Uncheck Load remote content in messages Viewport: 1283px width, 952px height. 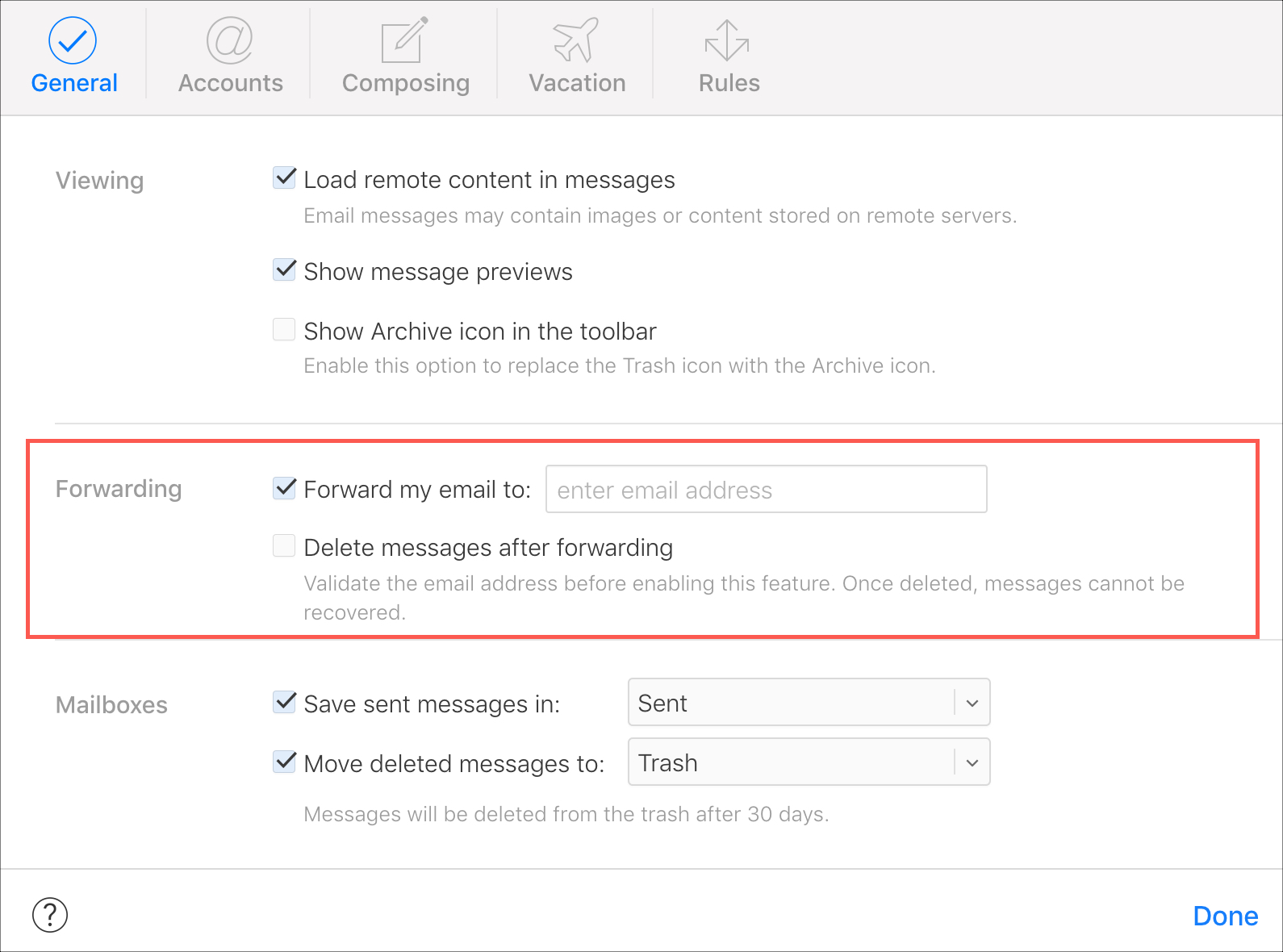284,177
